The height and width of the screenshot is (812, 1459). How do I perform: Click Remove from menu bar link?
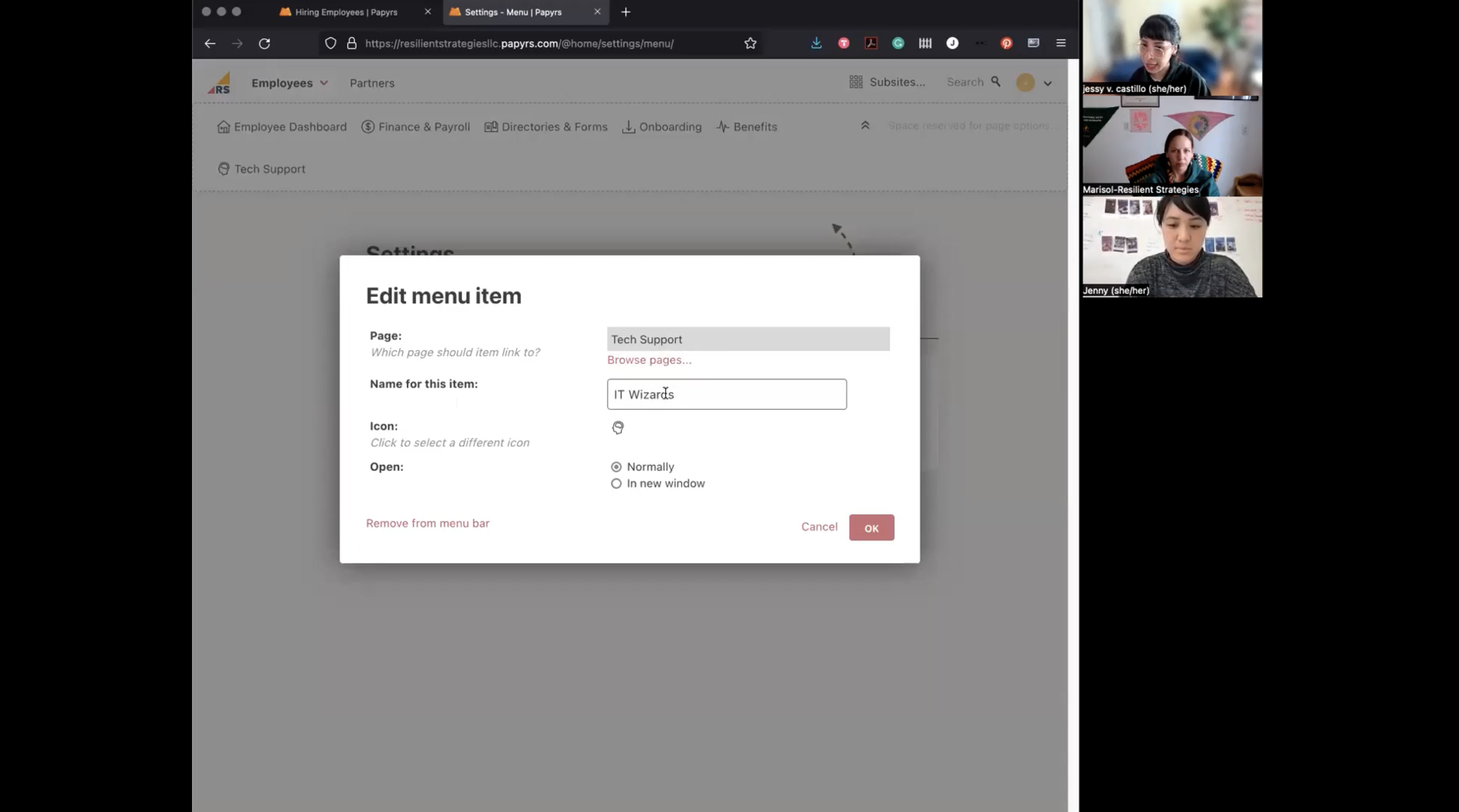point(427,523)
